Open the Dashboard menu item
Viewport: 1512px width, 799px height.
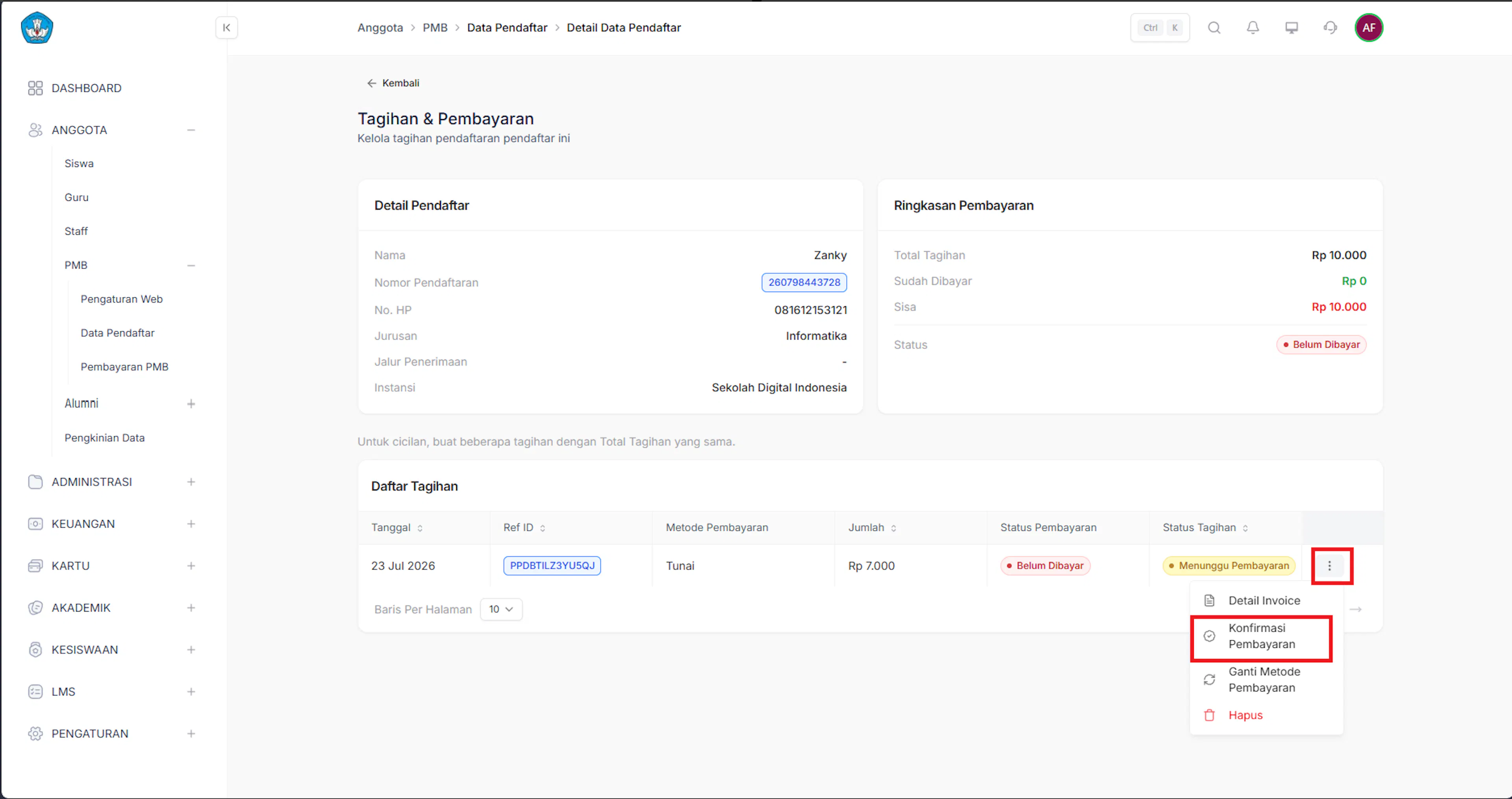click(x=86, y=88)
